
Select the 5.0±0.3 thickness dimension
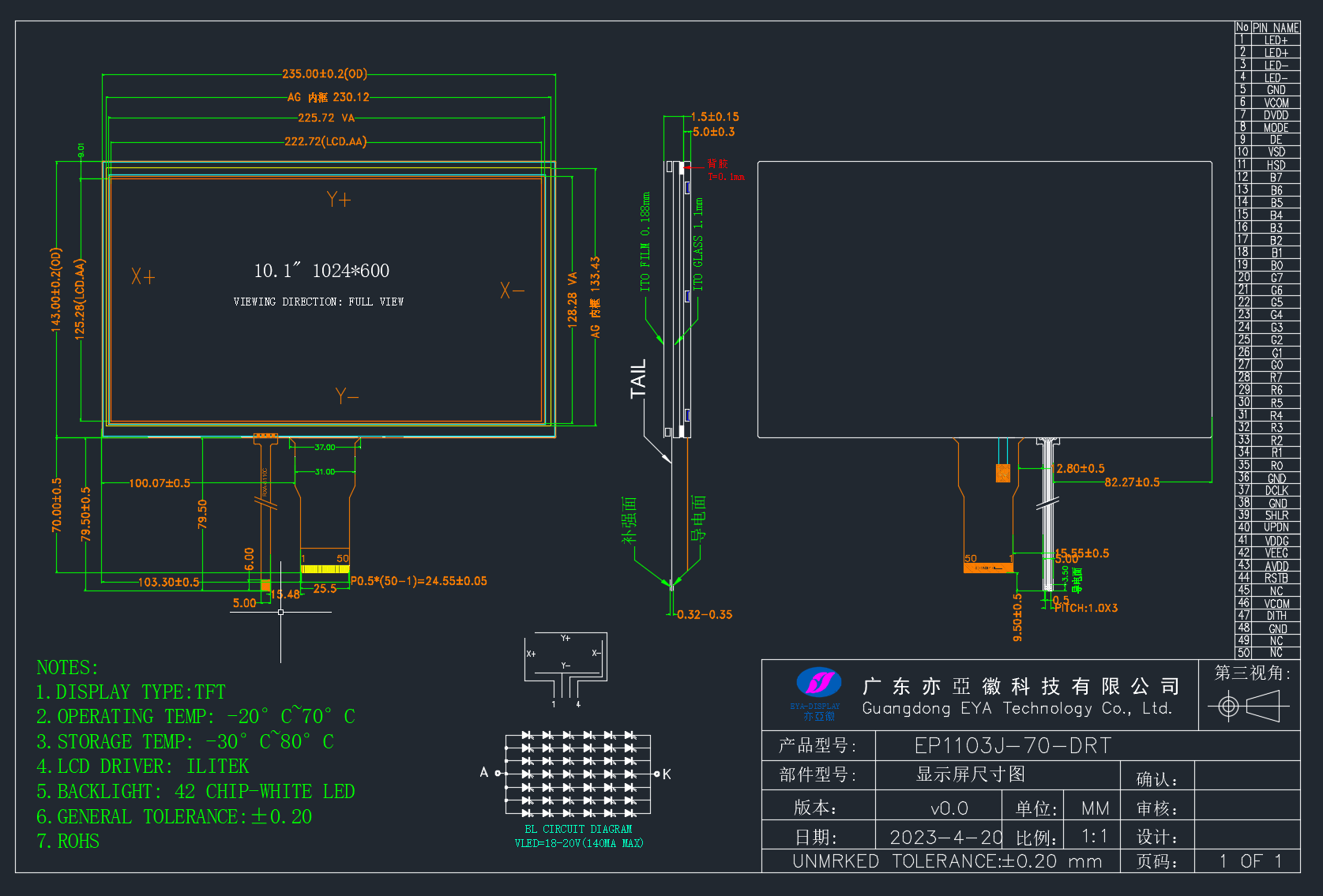point(714,132)
